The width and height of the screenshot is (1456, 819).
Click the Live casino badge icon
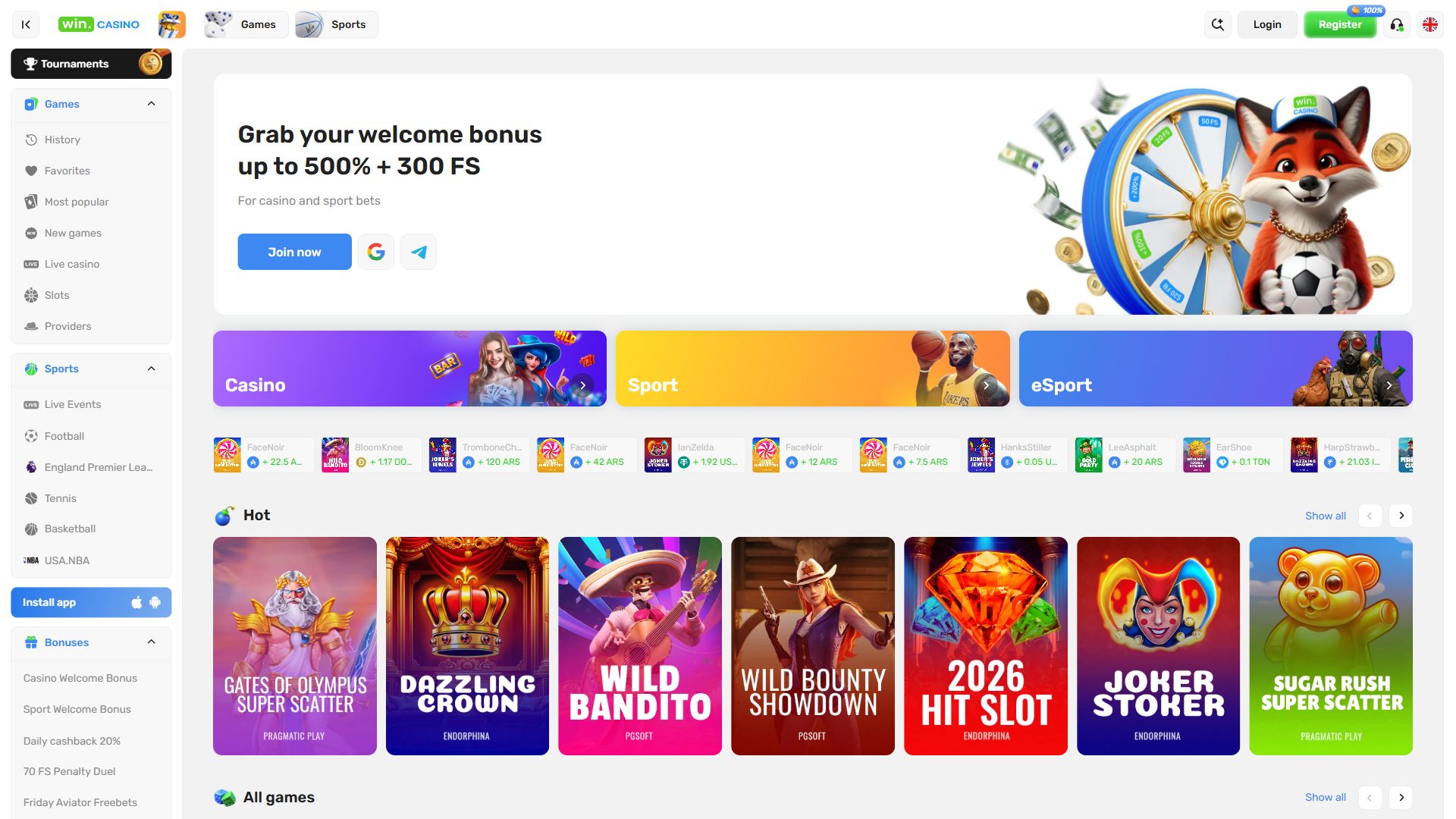tap(31, 264)
